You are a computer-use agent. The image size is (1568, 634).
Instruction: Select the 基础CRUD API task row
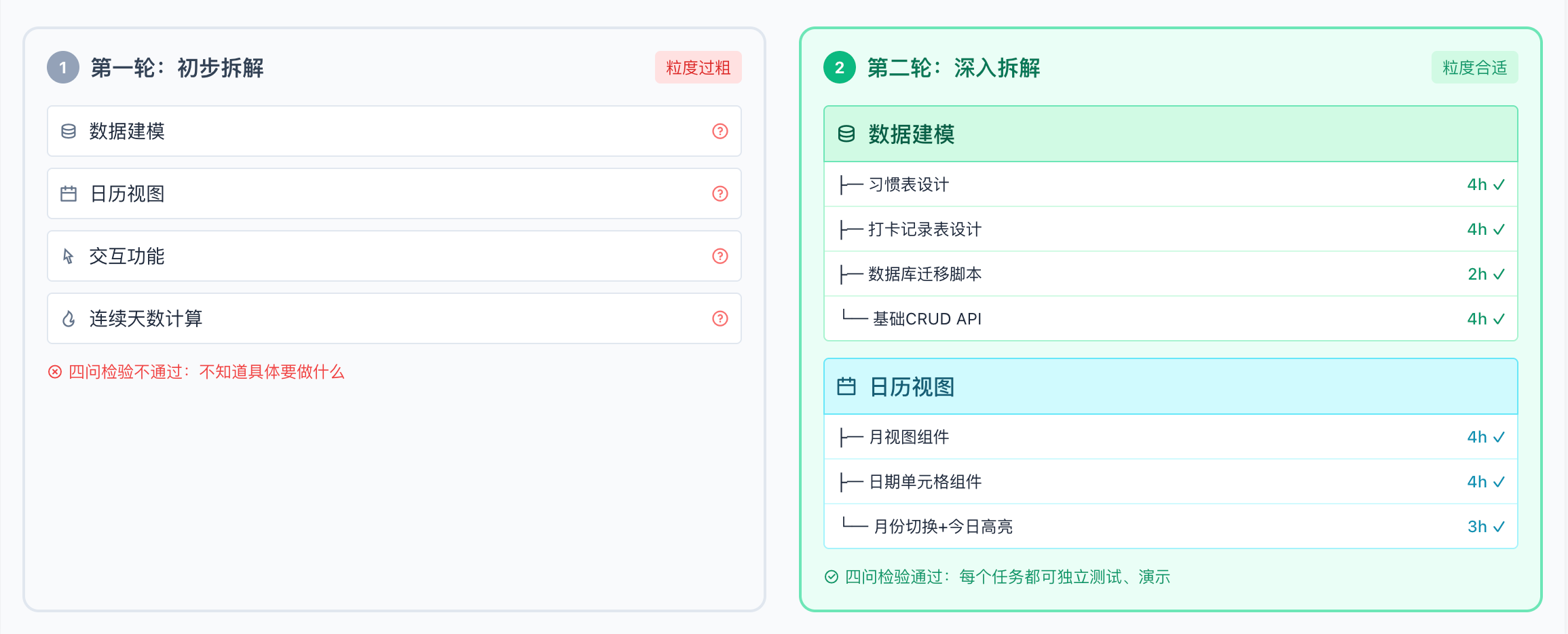click(1170, 318)
